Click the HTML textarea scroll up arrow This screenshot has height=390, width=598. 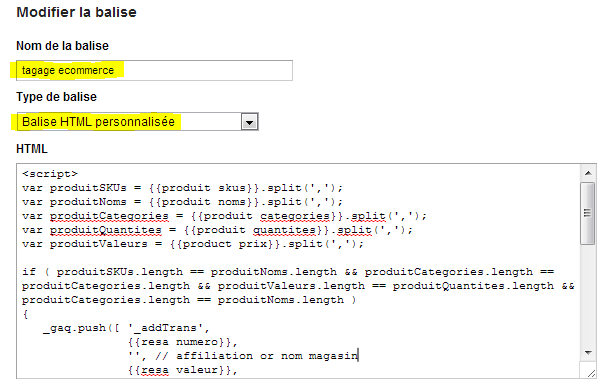(588, 173)
